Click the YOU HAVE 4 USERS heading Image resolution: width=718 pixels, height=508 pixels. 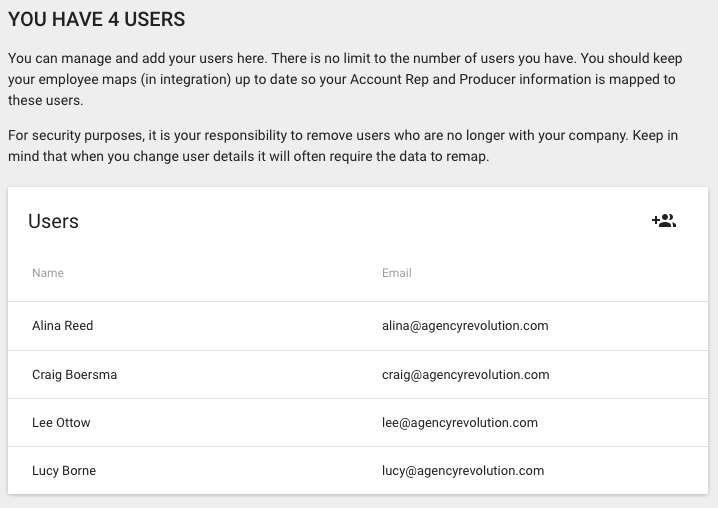[x=97, y=20]
